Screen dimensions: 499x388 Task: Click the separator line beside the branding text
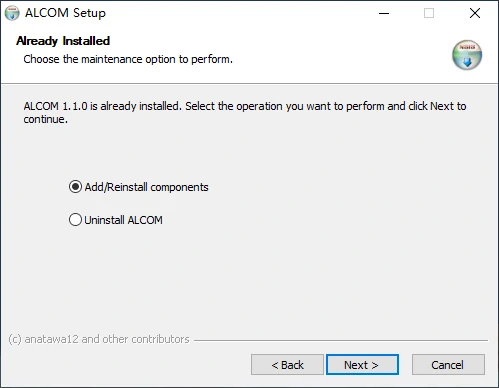click(x=341, y=340)
